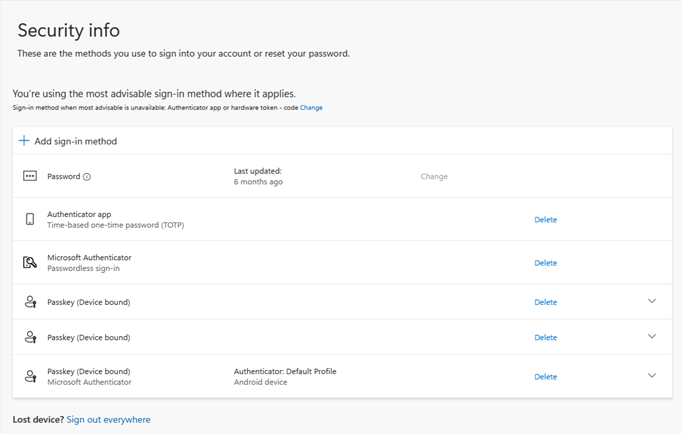Click 'These are the methods you use' description

(184, 53)
